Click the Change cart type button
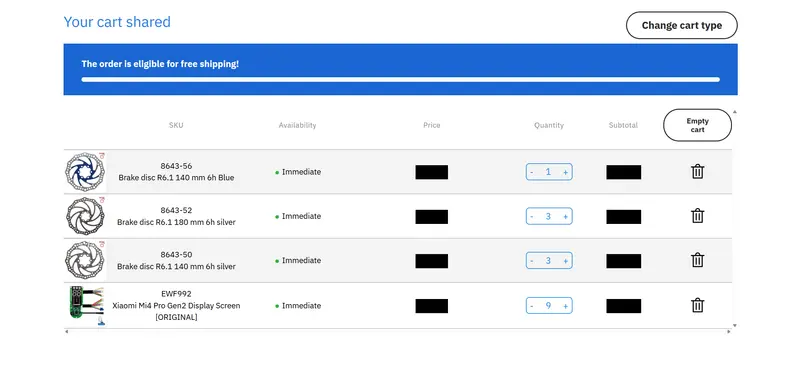The height and width of the screenshot is (367, 800). tap(682, 26)
